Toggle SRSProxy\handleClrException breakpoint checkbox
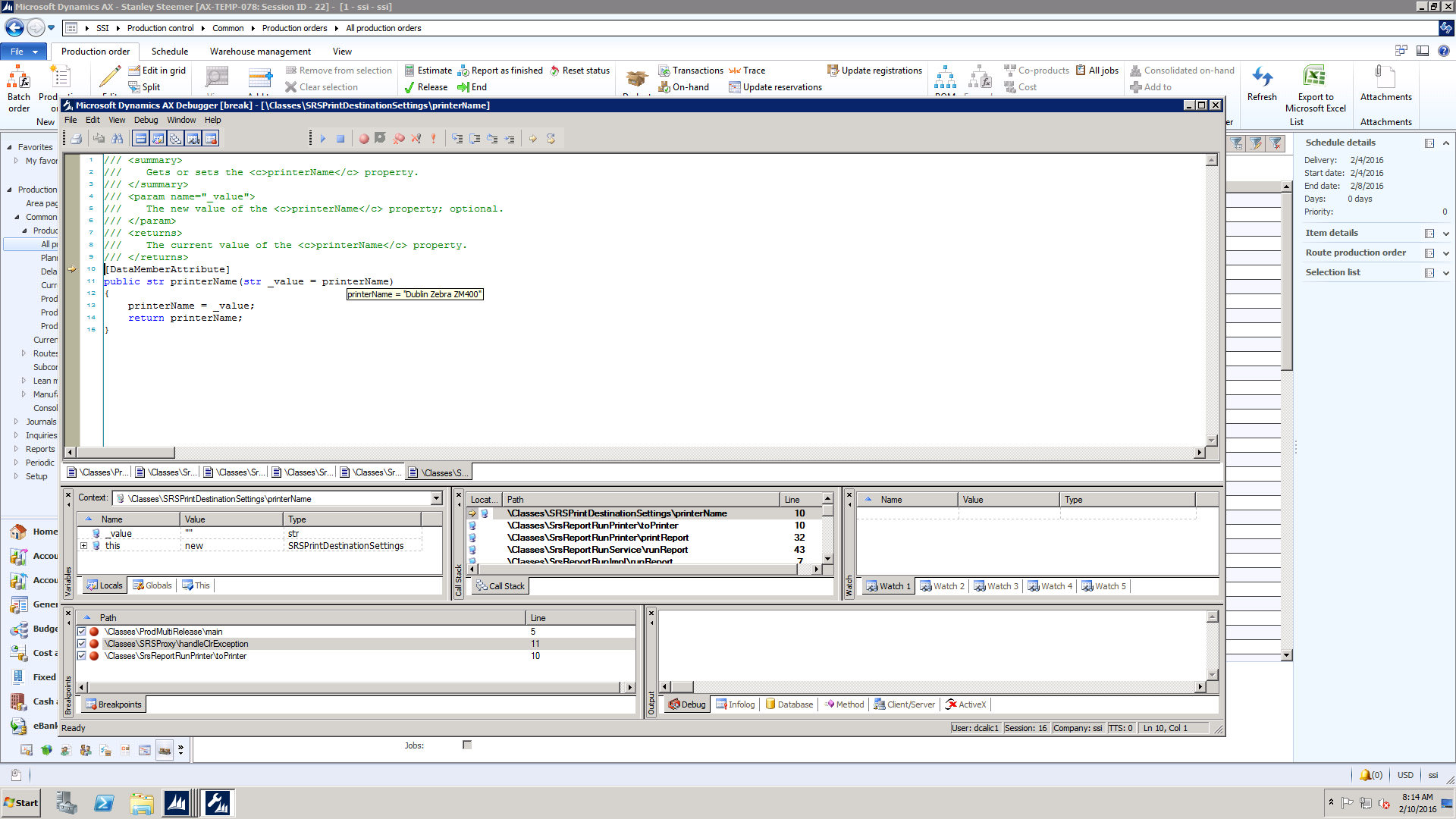The image size is (1456, 819). coord(82,644)
